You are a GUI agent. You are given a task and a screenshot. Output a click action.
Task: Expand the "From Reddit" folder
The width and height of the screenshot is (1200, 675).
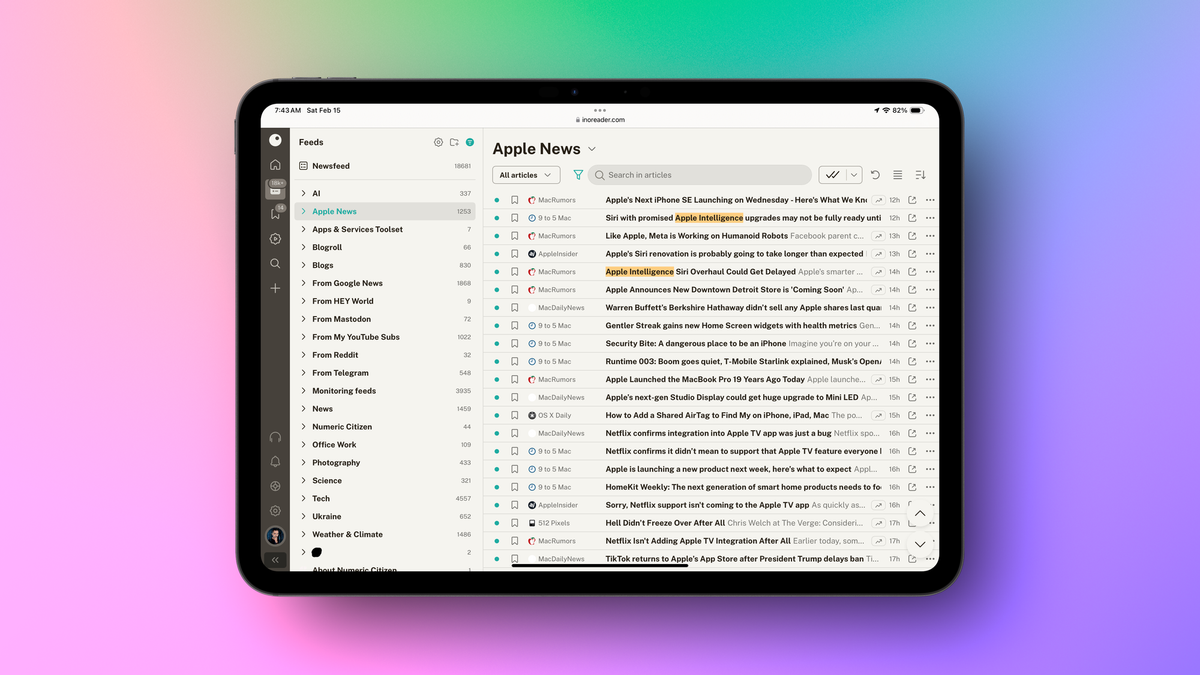click(305, 354)
